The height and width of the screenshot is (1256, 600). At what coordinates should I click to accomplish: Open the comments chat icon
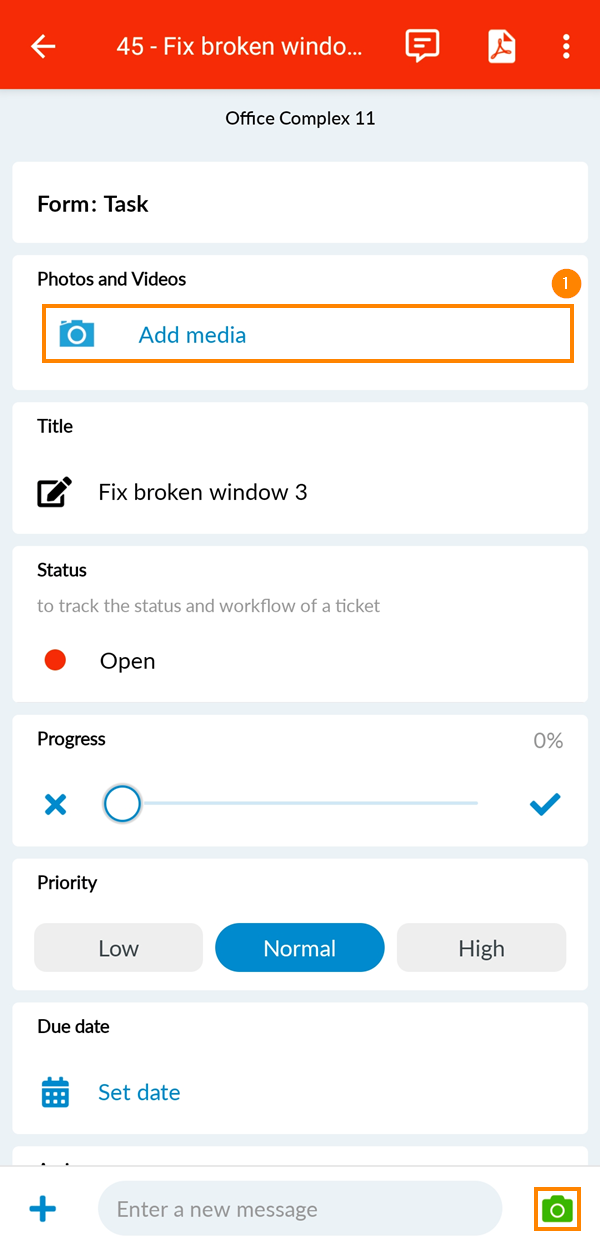pos(422,46)
